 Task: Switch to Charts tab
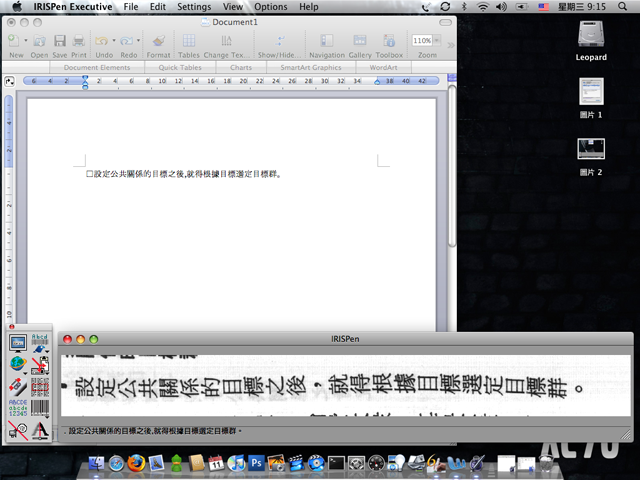pos(241,67)
